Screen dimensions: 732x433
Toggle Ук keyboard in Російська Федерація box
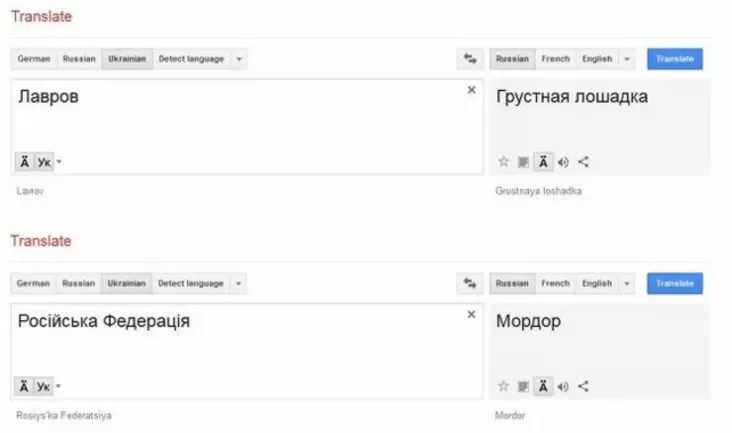click(44, 387)
